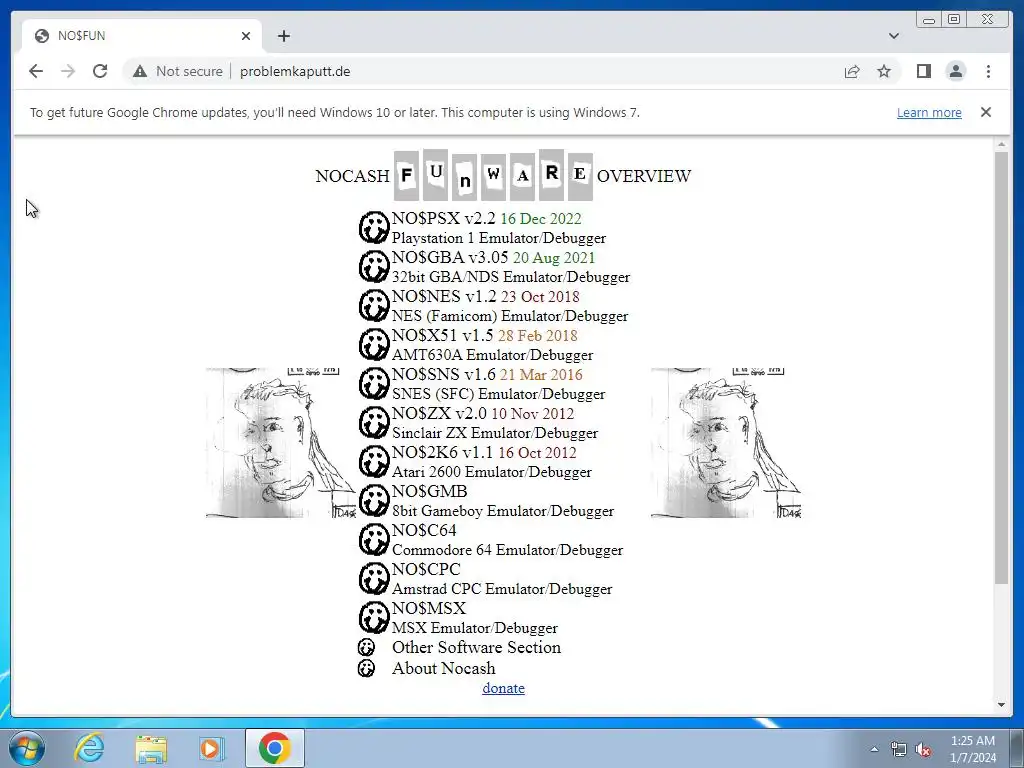The height and width of the screenshot is (768, 1024).
Task: Launch Internet Explorer from taskbar
Action: tap(88, 748)
